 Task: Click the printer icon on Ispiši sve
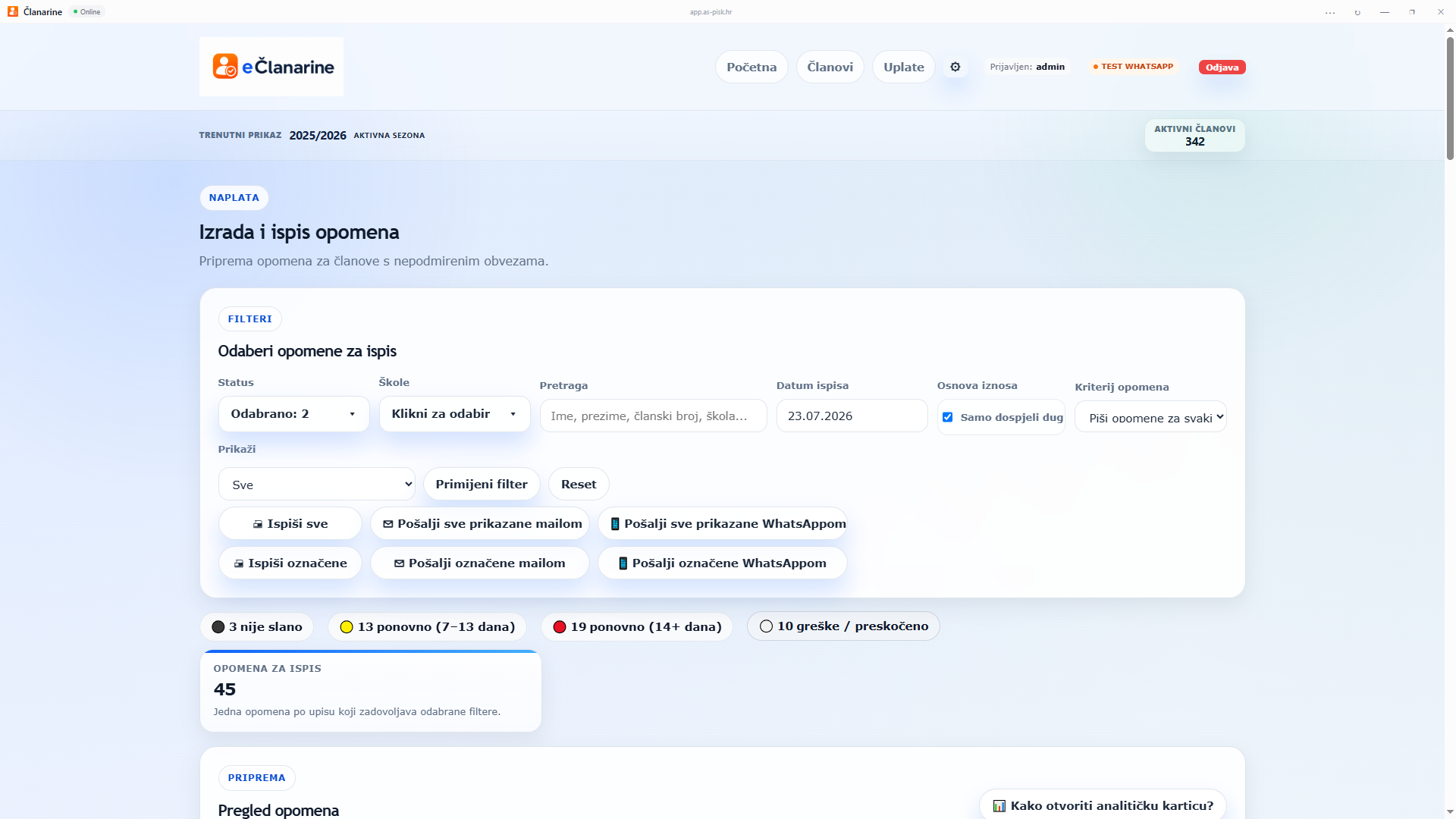(258, 524)
